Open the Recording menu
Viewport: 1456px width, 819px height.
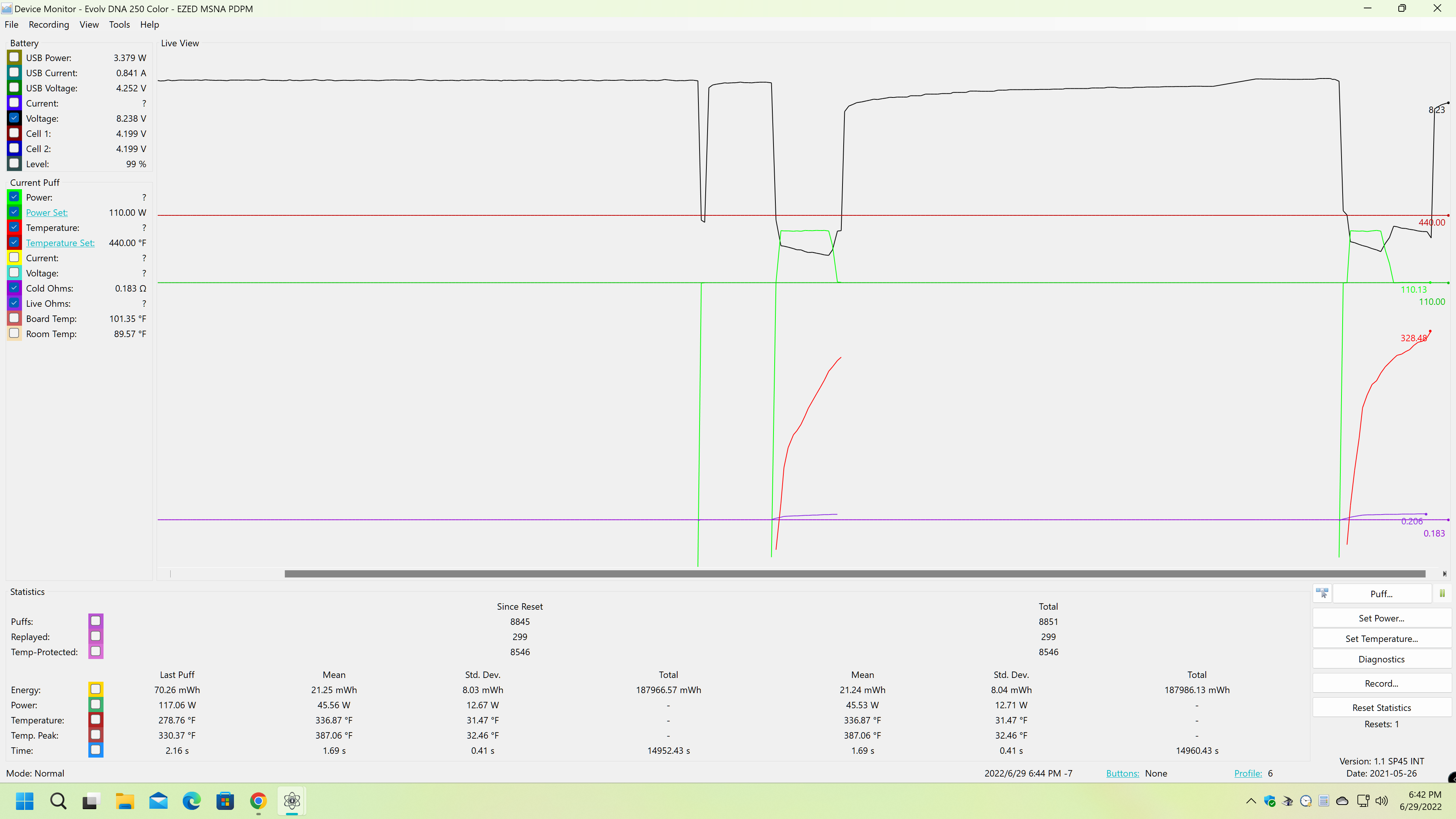(49, 24)
